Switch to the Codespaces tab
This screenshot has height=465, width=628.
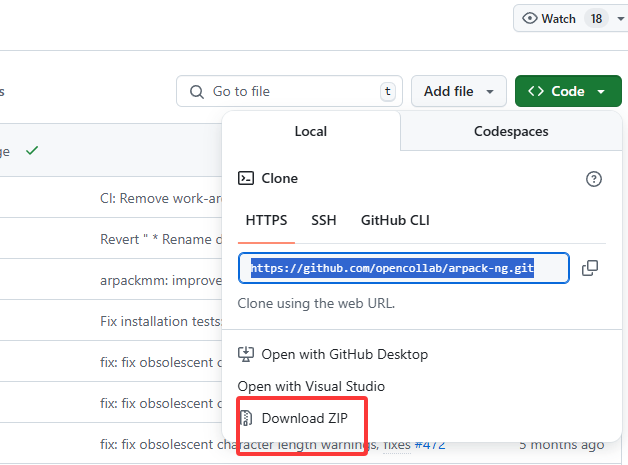coord(511,131)
